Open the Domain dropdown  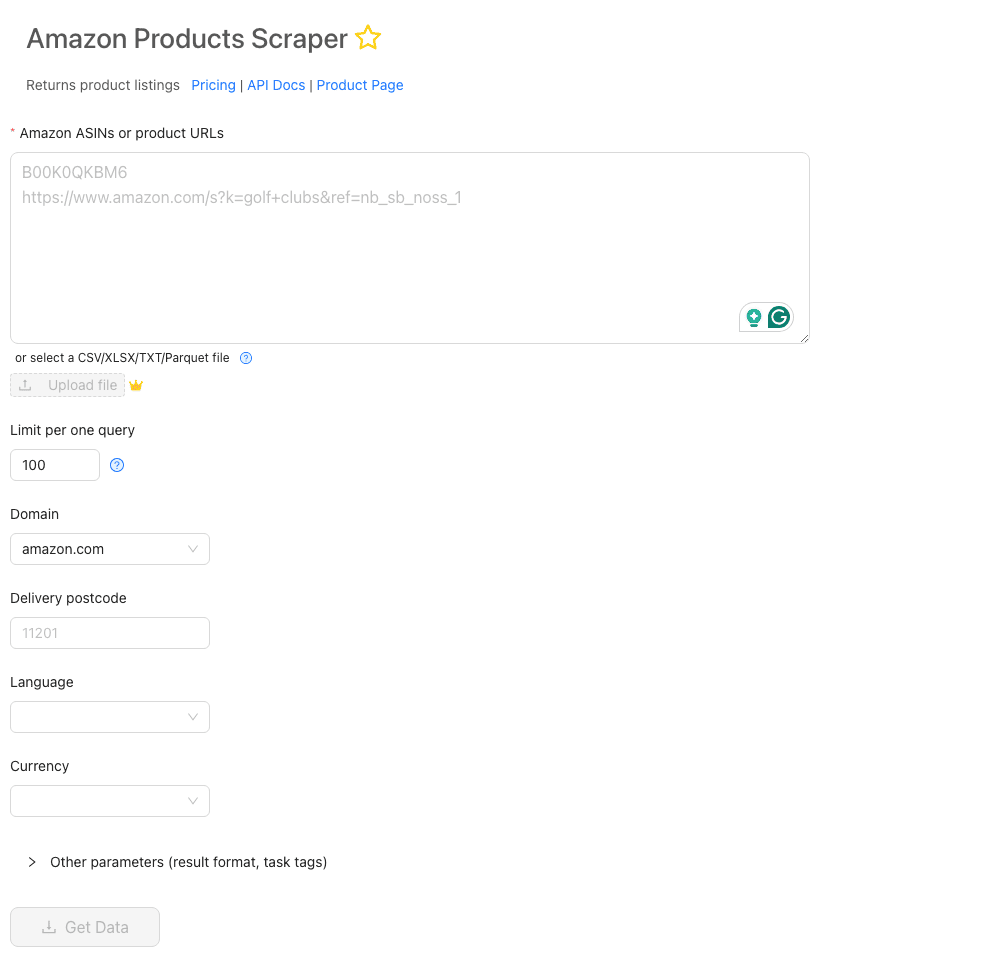(x=110, y=548)
